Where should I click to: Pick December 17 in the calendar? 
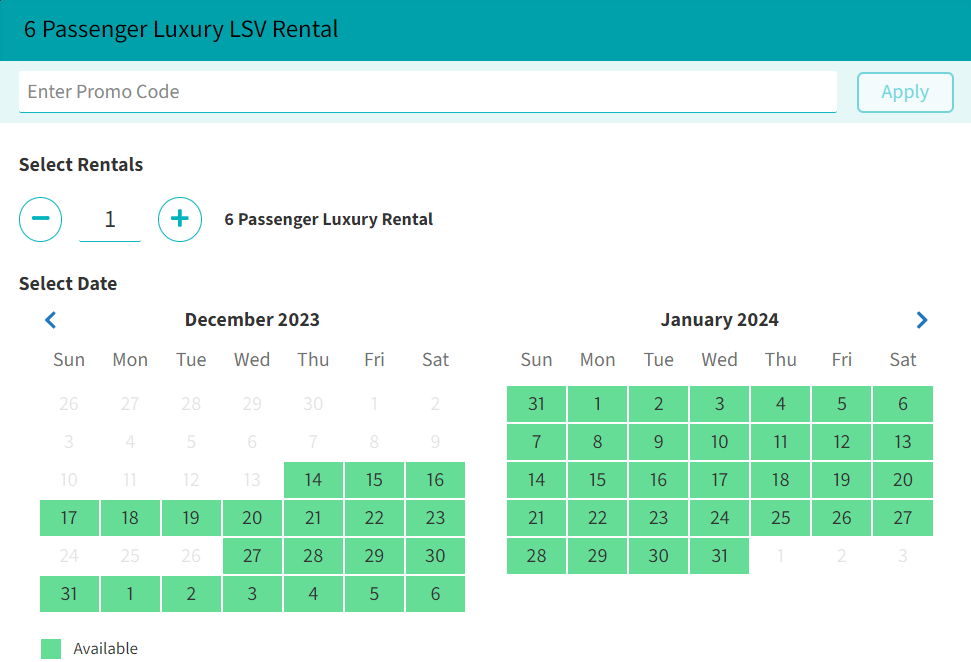pos(69,518)
